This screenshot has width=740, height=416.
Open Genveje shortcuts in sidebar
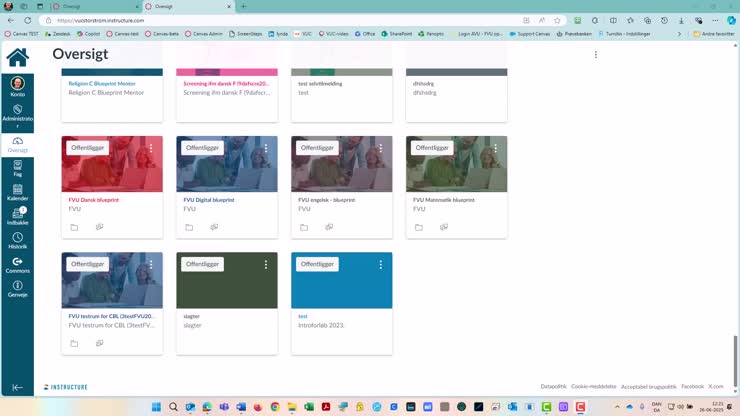point(17,289)
